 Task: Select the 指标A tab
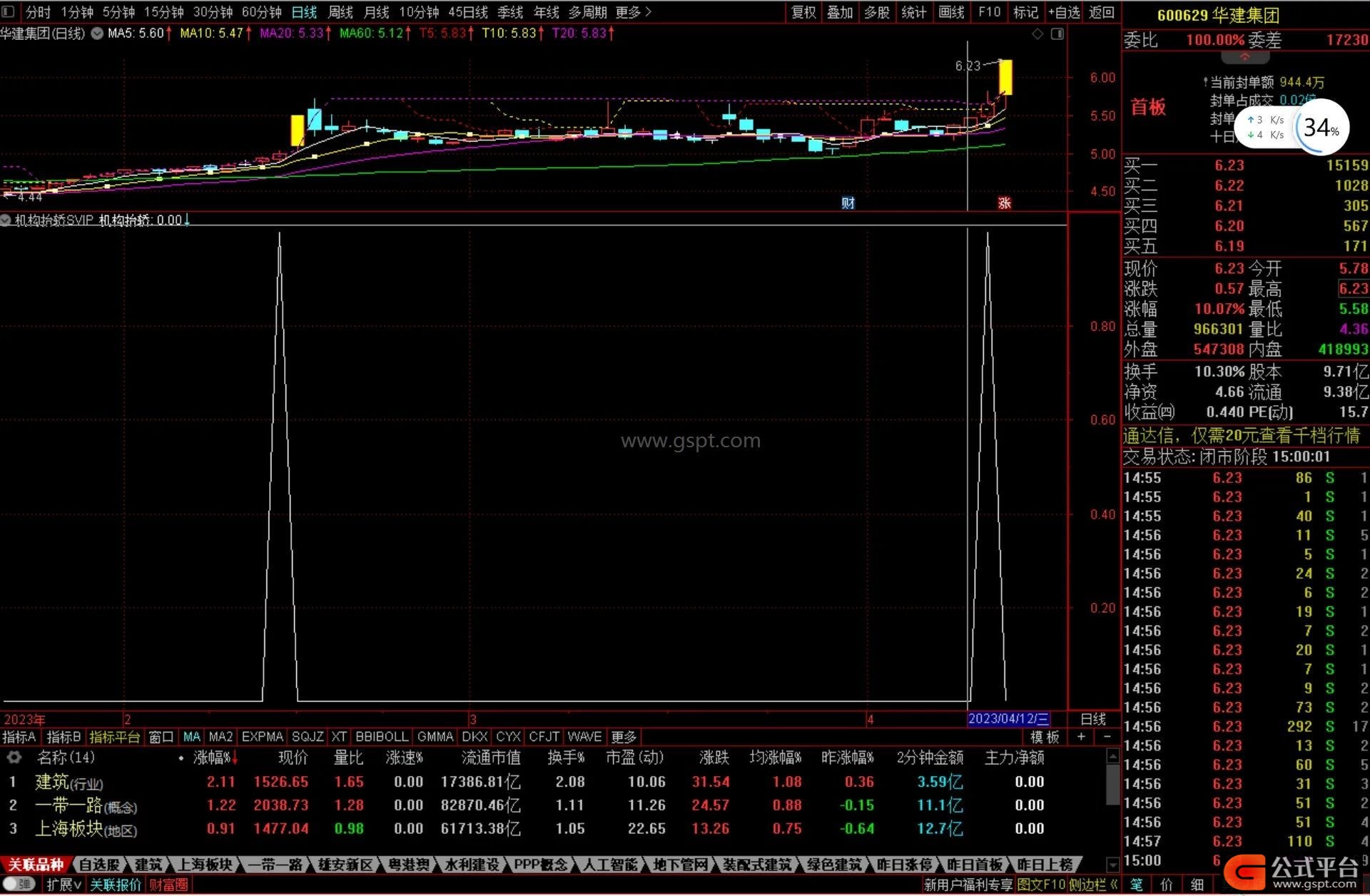19,737
